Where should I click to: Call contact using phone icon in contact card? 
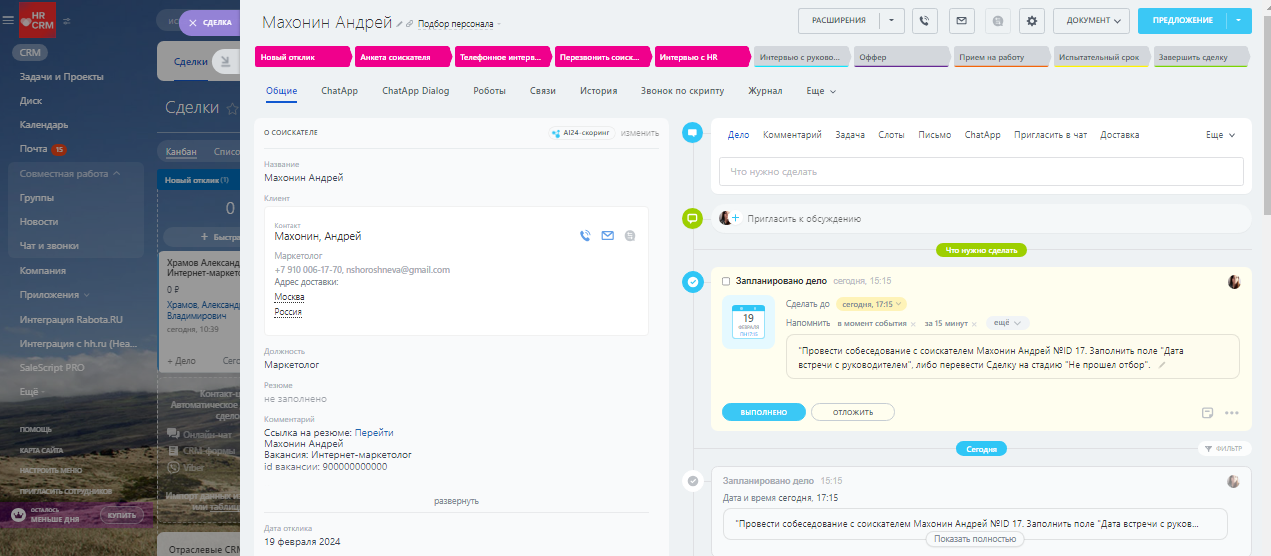pos(585,236)
